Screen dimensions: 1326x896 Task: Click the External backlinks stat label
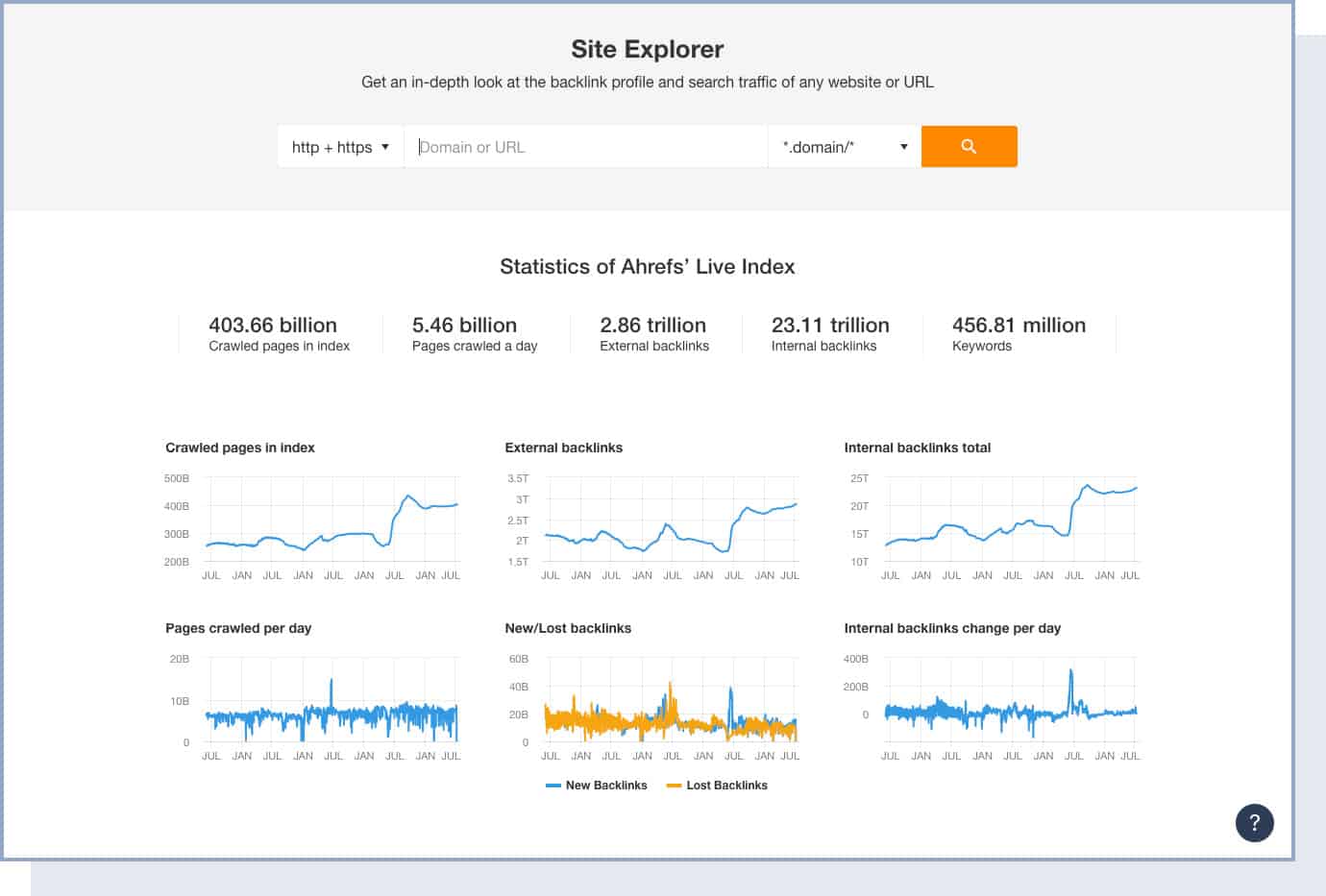(654, 346)
